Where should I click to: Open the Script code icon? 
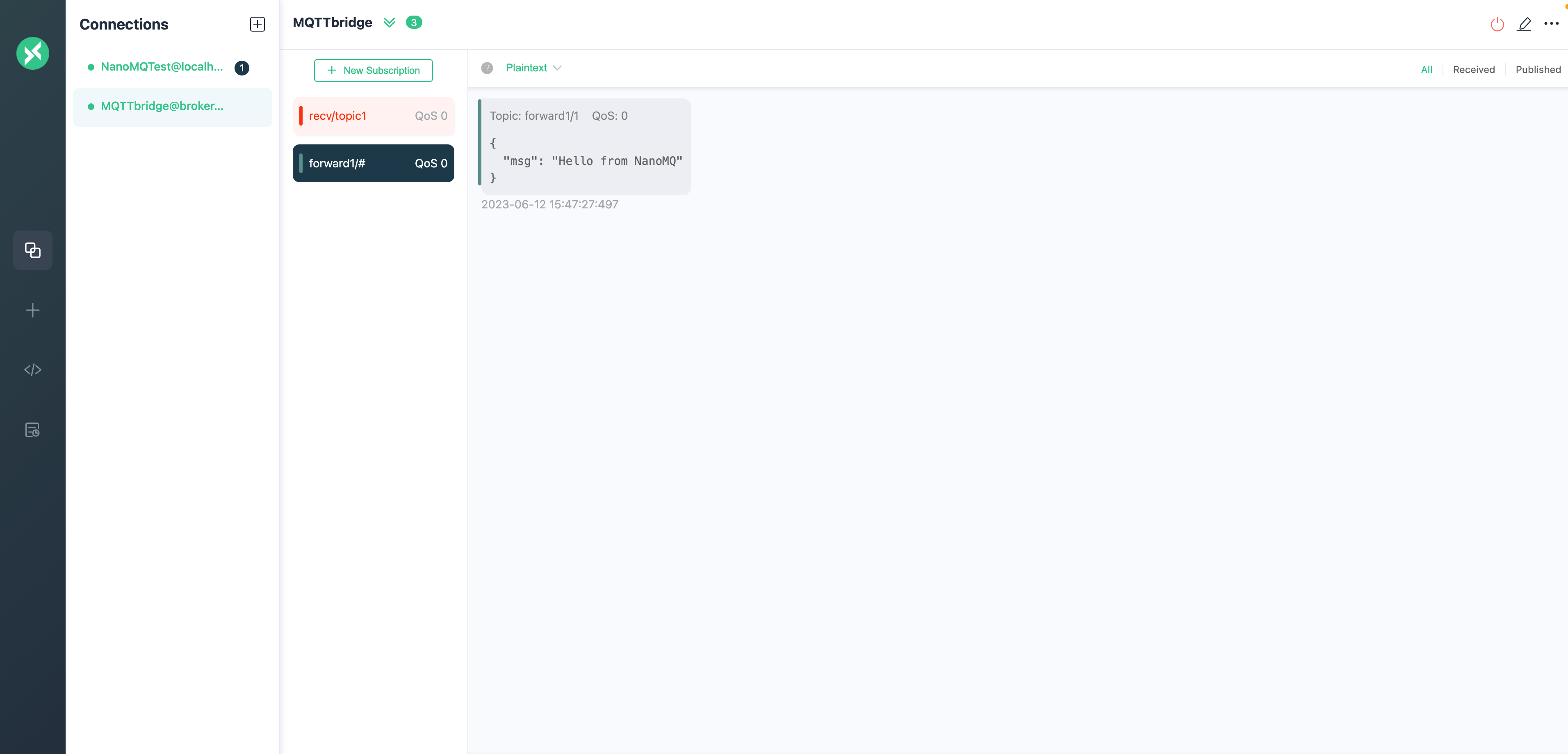coord(32,370)
